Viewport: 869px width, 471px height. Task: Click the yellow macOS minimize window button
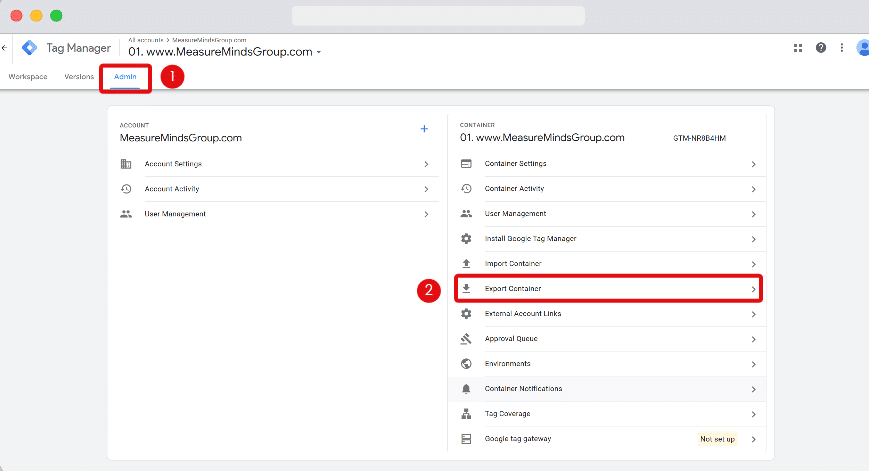(36, 16)
